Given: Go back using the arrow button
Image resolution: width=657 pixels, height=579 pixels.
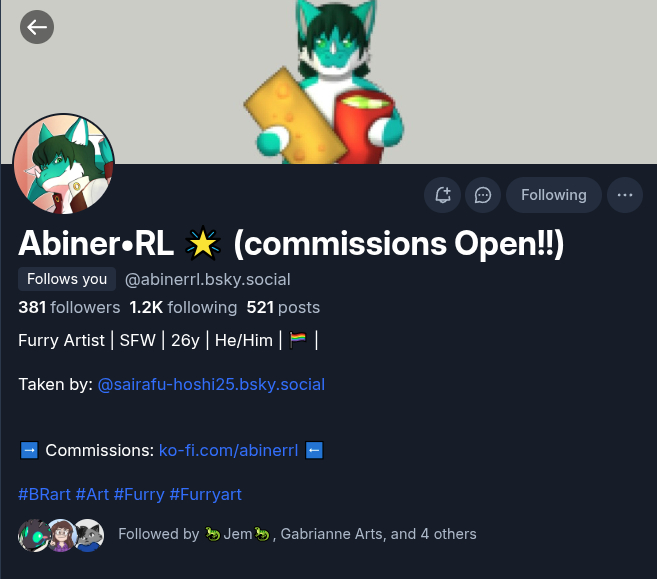Looking at the screenshot, I should [37, 27].
